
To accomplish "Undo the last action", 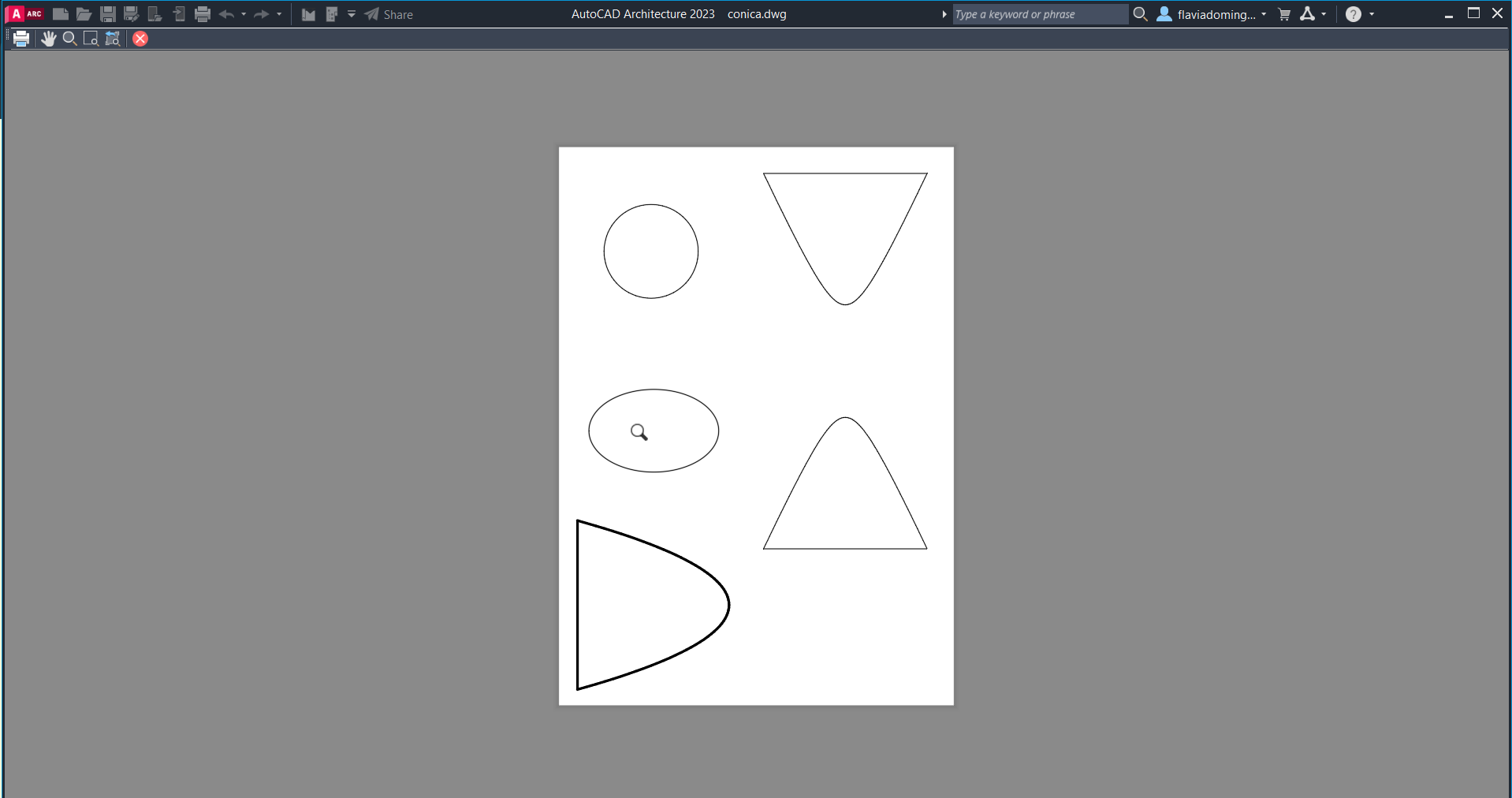I will coord(226,14).
